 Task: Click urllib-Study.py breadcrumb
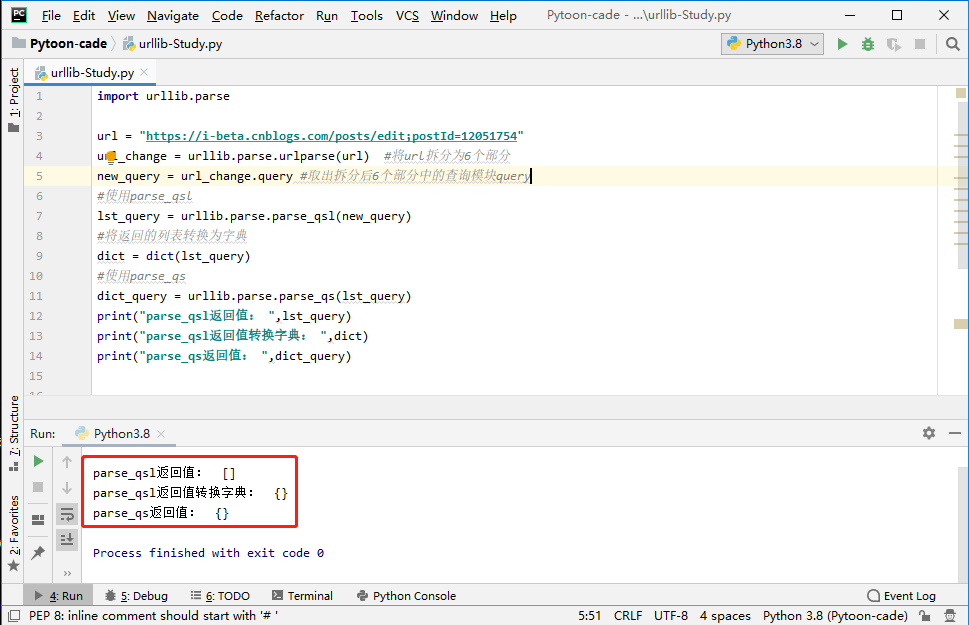point(172,44)
